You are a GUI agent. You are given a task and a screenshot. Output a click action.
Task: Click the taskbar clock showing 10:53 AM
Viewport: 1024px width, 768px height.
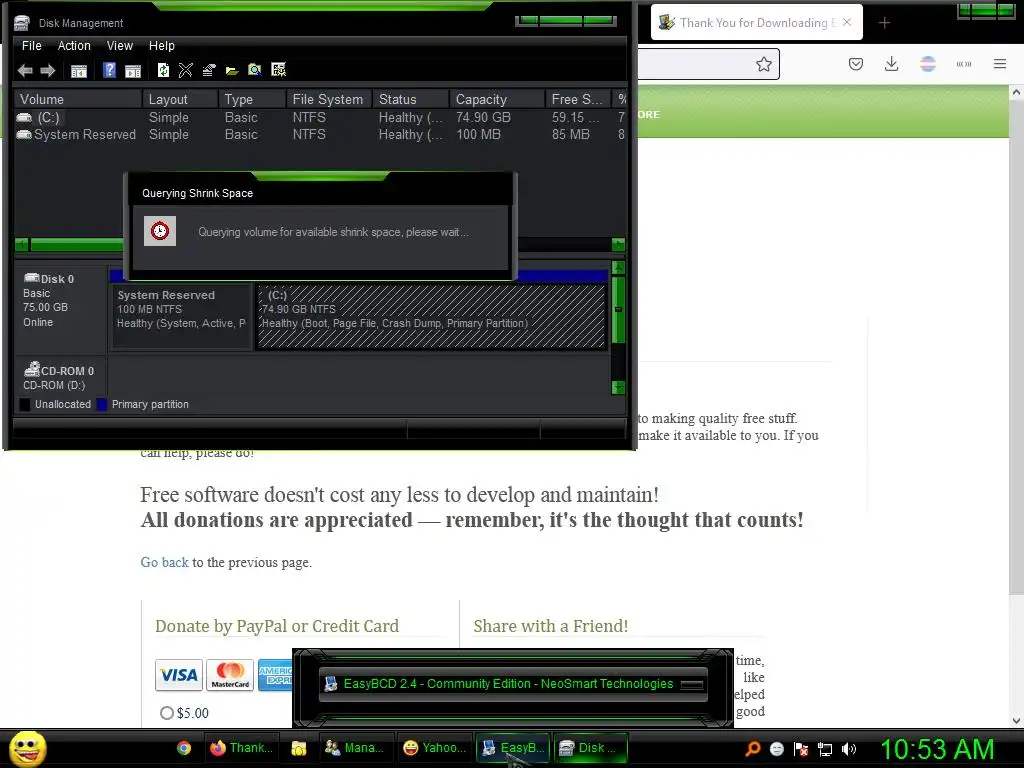[x=937, y=749]
